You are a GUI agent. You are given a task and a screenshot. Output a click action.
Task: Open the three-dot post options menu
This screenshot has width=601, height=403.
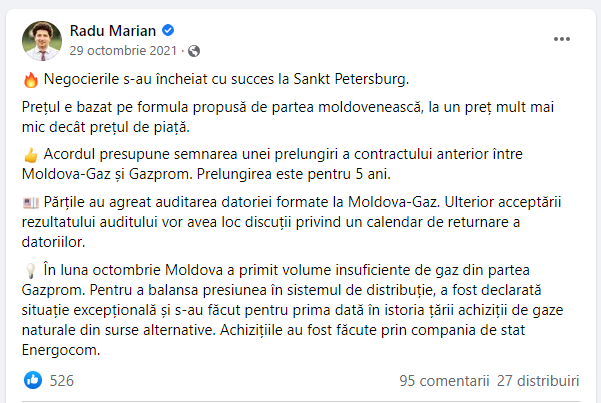pos(564,38)
